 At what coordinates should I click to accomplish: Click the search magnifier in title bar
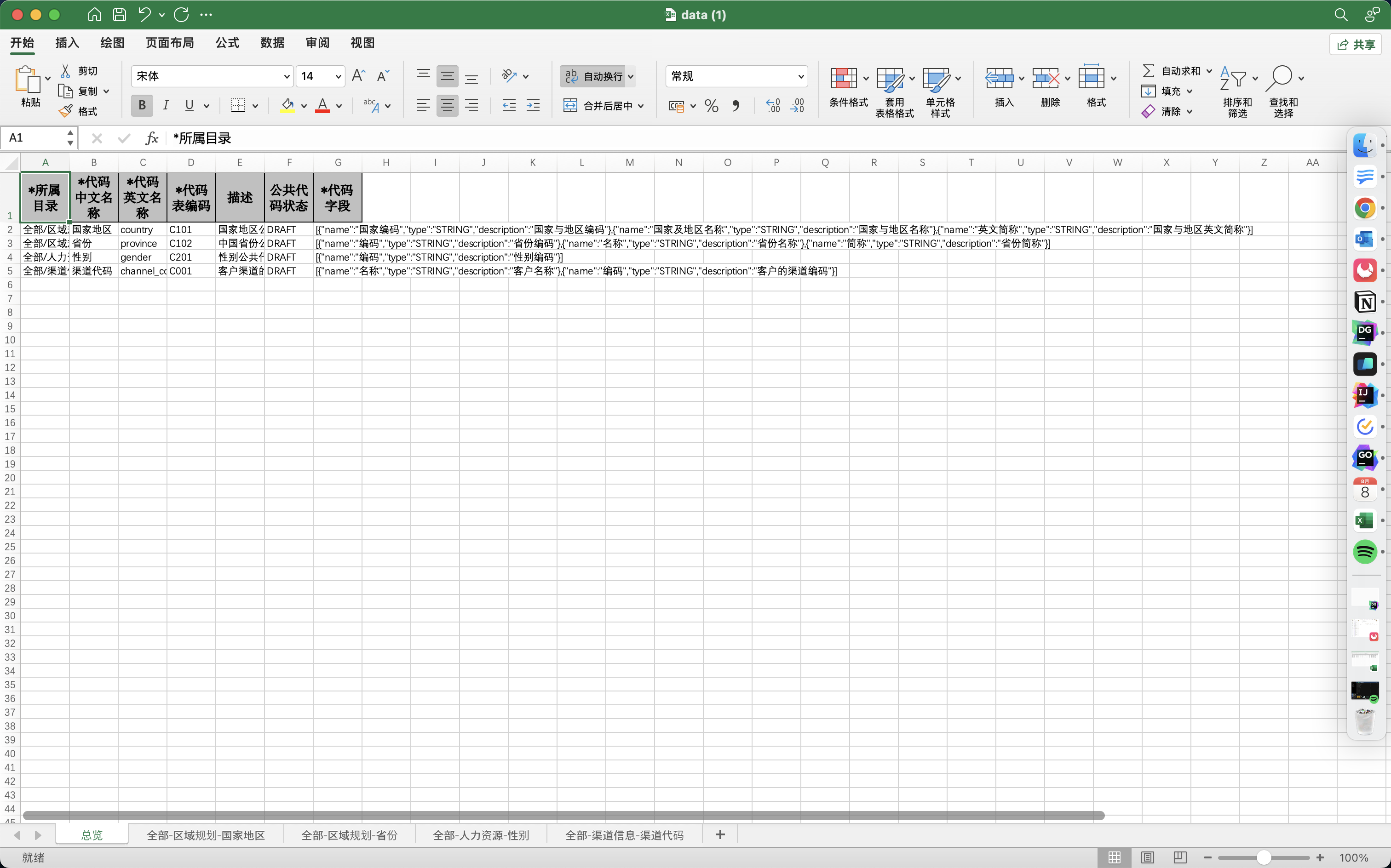coord(1340,14)
